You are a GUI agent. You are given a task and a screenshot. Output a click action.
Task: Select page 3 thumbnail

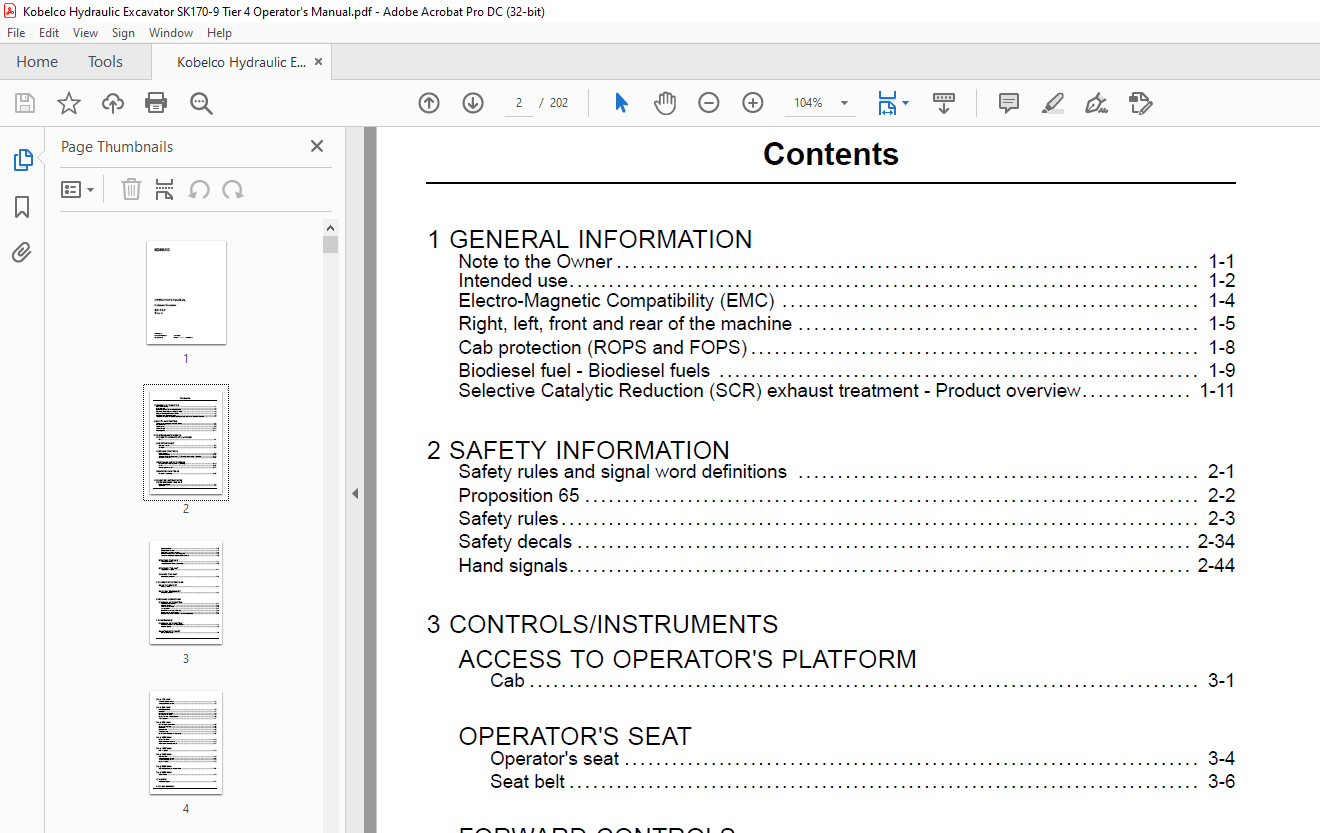186,593
